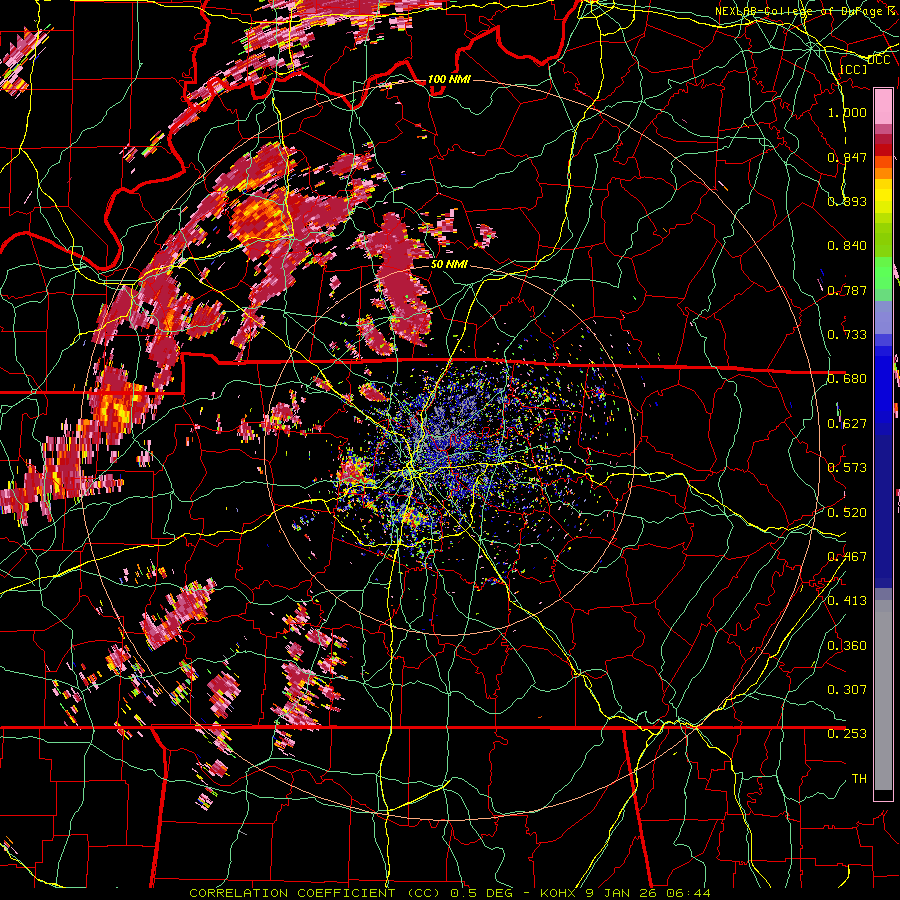Click the KOHX radar site identifier
This screenshot has height=900, width=900.
[558, 893]
